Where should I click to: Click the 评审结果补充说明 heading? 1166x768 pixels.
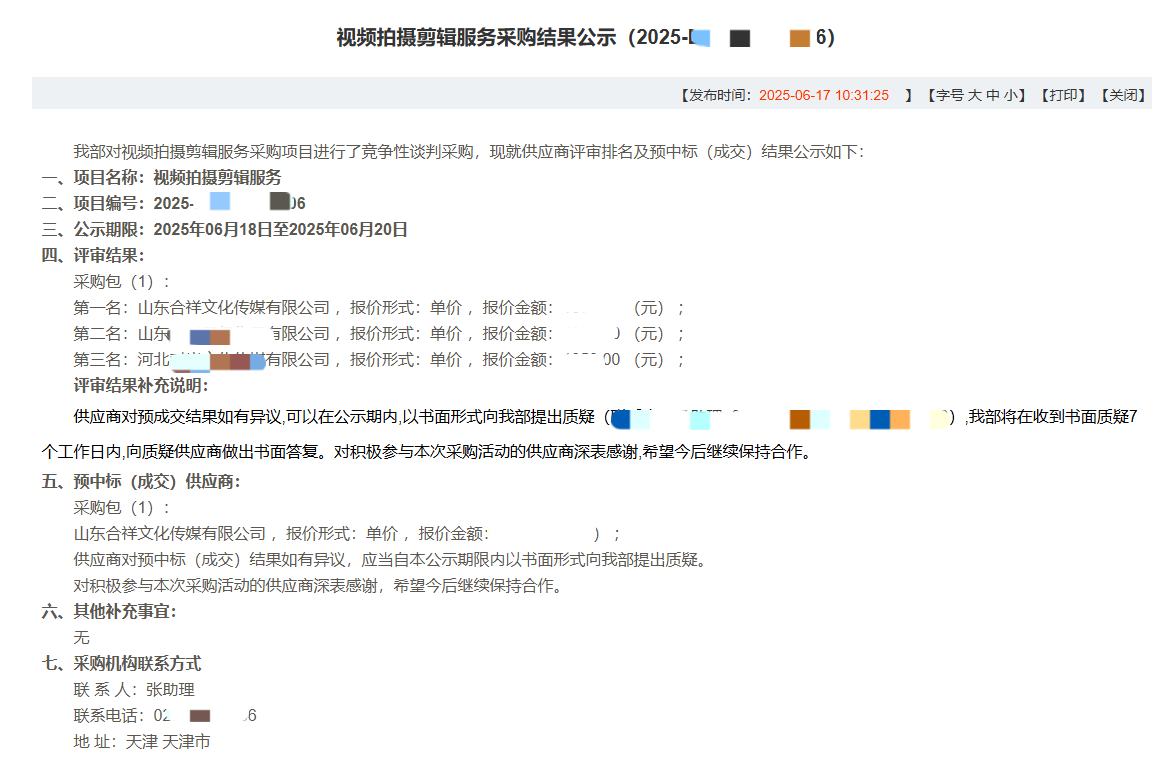click(141, 386)
